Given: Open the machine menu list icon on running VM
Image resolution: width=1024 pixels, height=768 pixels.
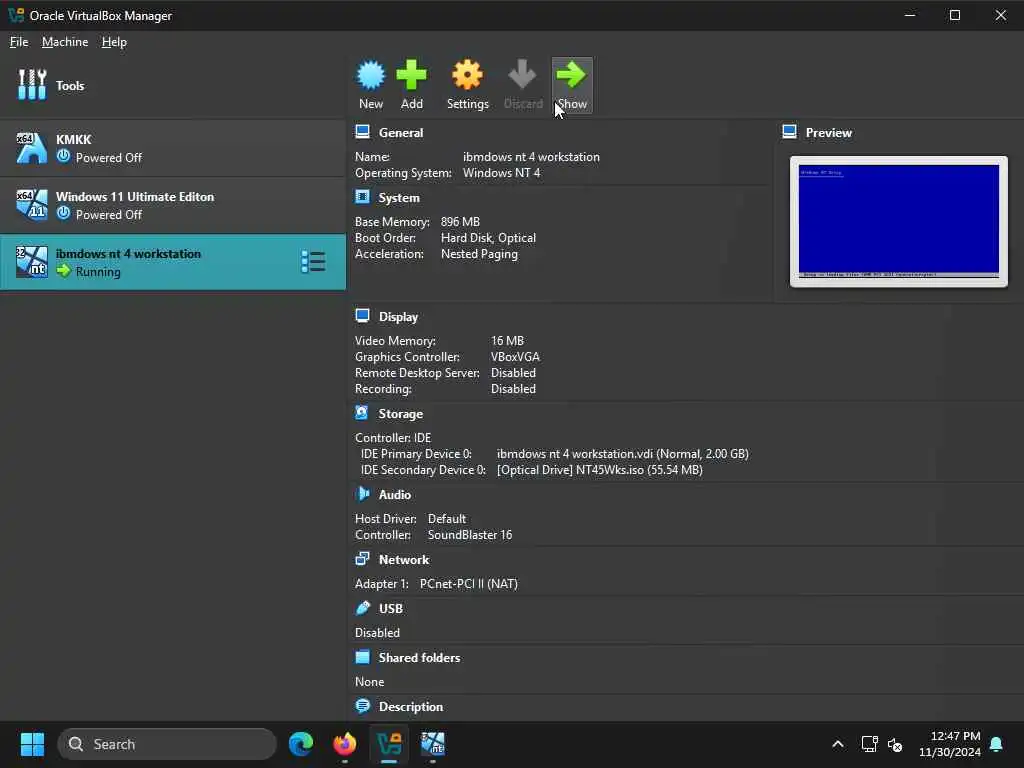Looking at the screenshot, I should tap(313, 261).
